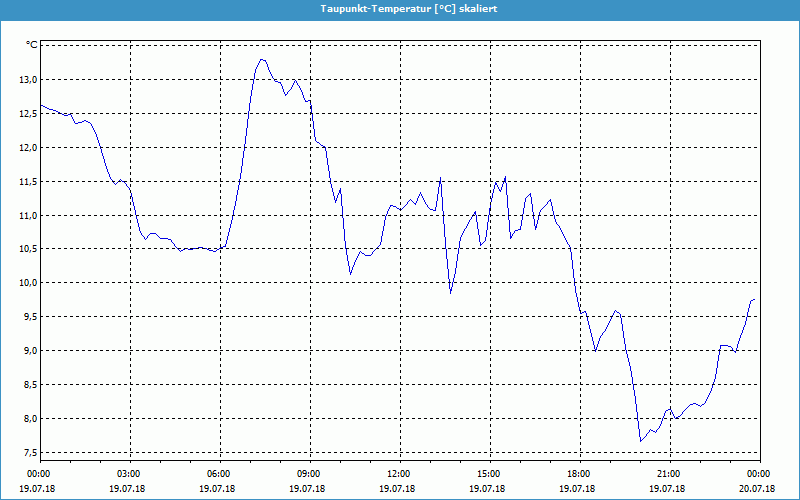The width and height of the screenshot is (800, 500).
Task: Select the 12,5 y-axis label
Action: pyautogui.click(x=28, y=113)
